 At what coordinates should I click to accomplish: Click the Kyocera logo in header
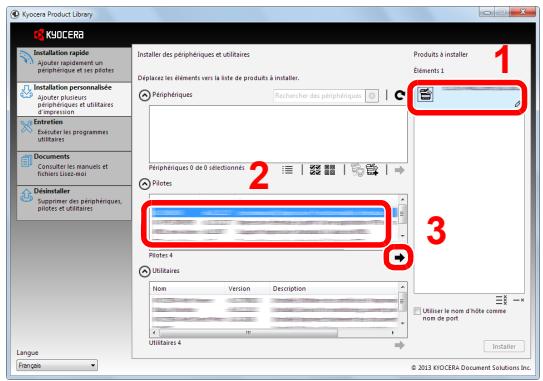pyautogui.click(x=59, y=35)
